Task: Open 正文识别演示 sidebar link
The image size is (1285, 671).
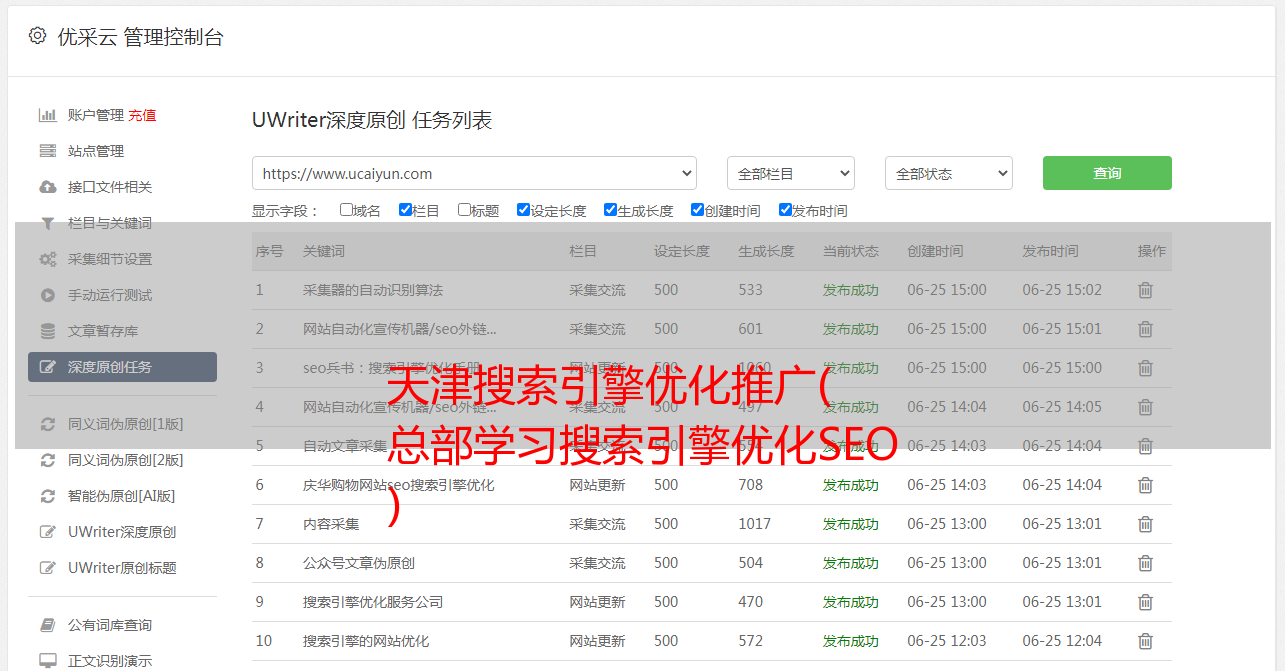Action: pos(110,661)
